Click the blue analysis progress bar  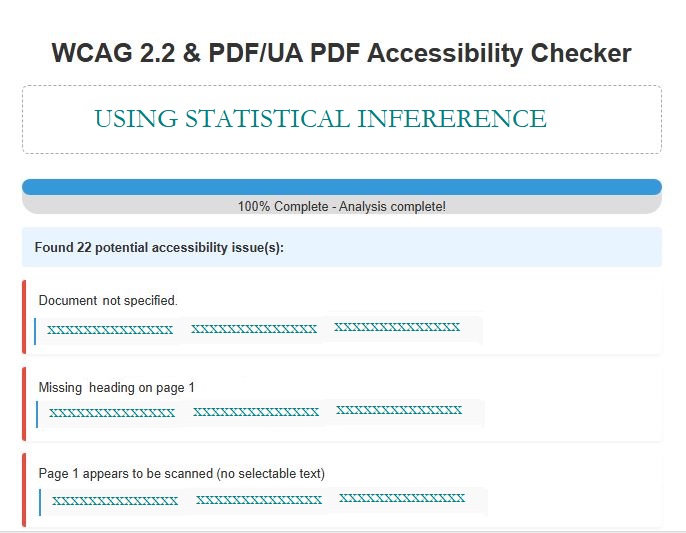pyautogui.click(x=341, y=187)
